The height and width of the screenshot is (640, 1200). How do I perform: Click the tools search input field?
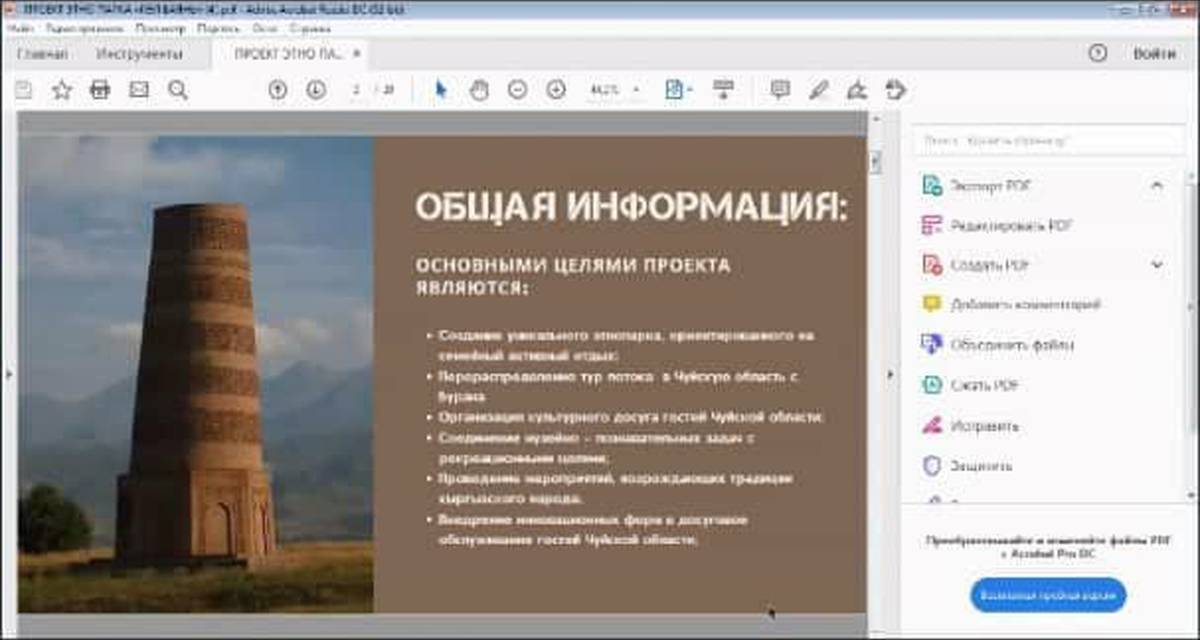(1048, 141)
